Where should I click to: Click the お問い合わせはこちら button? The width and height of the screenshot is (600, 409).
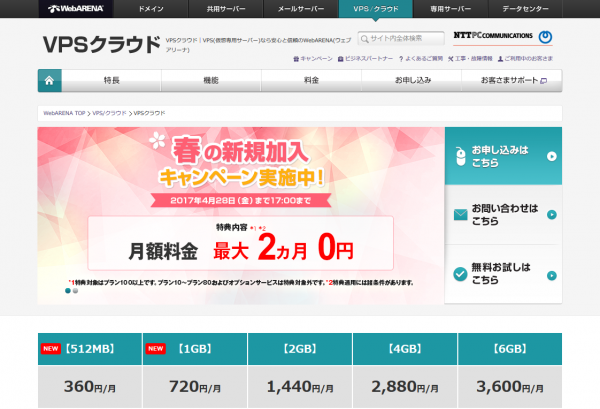[x=504, y=215]
